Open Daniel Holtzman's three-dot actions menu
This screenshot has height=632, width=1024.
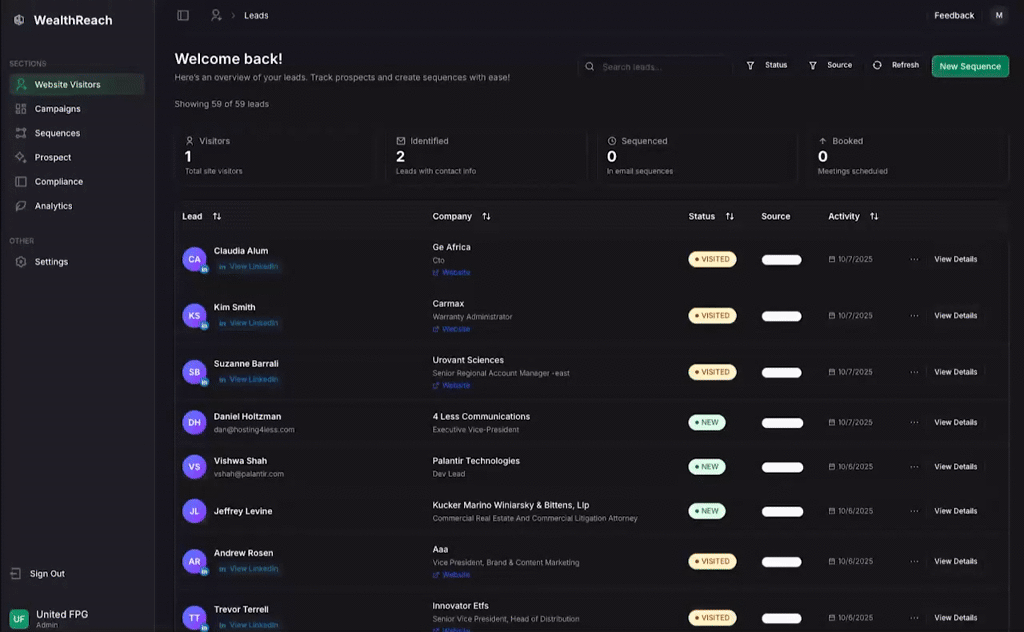click(x=914, y=422)
